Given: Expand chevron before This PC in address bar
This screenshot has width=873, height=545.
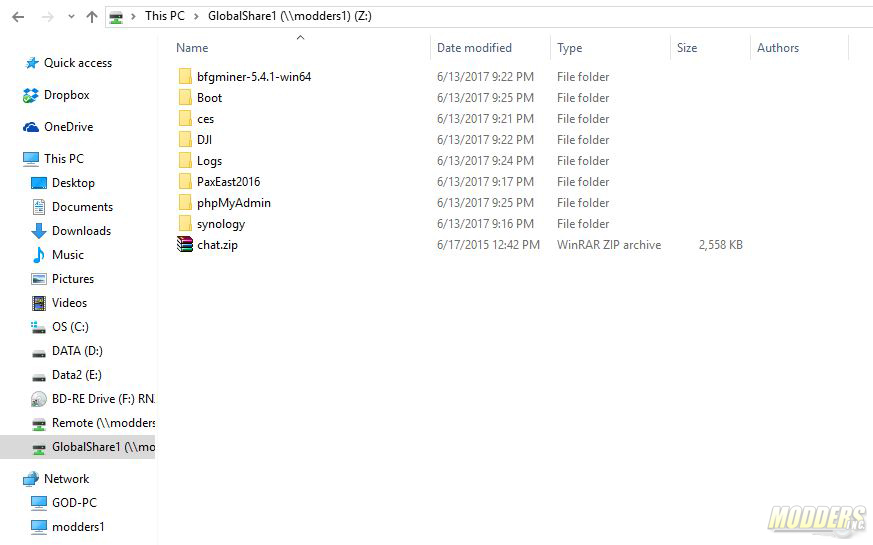Looking at the screenshot, I should click(x=134, y=17).
